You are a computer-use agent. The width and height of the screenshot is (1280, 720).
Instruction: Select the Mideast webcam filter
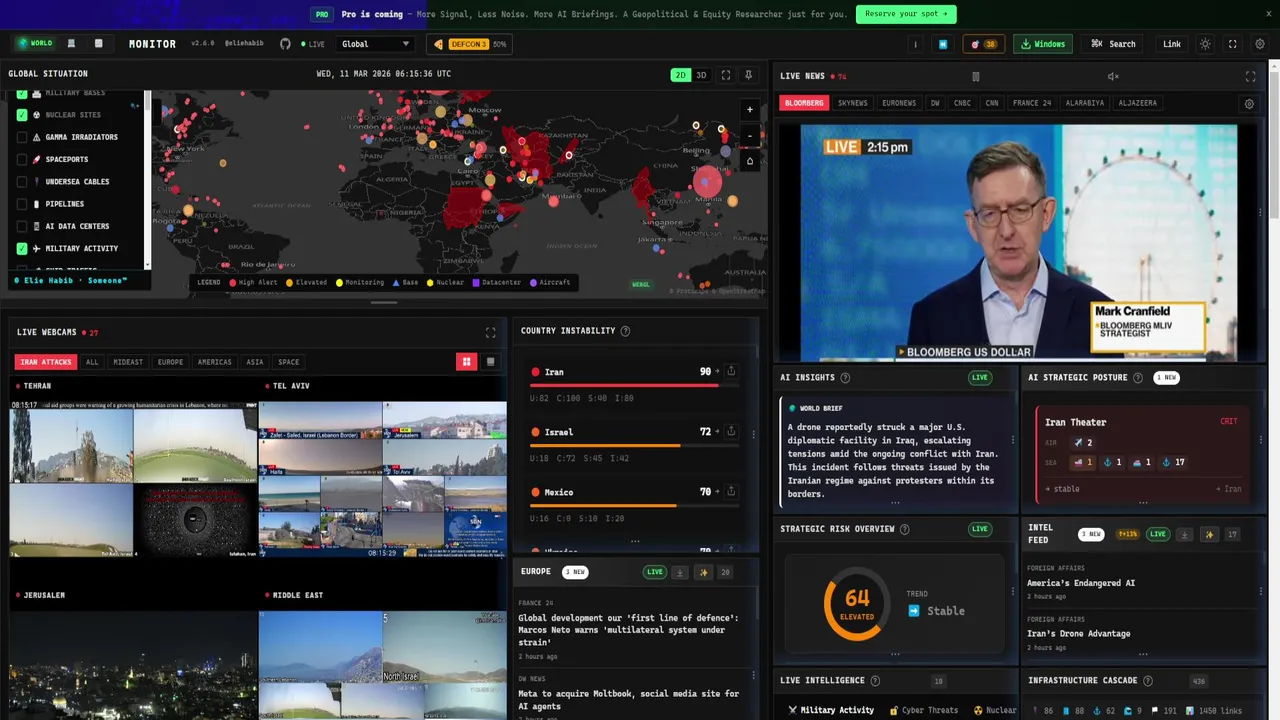tap(128, 362)
